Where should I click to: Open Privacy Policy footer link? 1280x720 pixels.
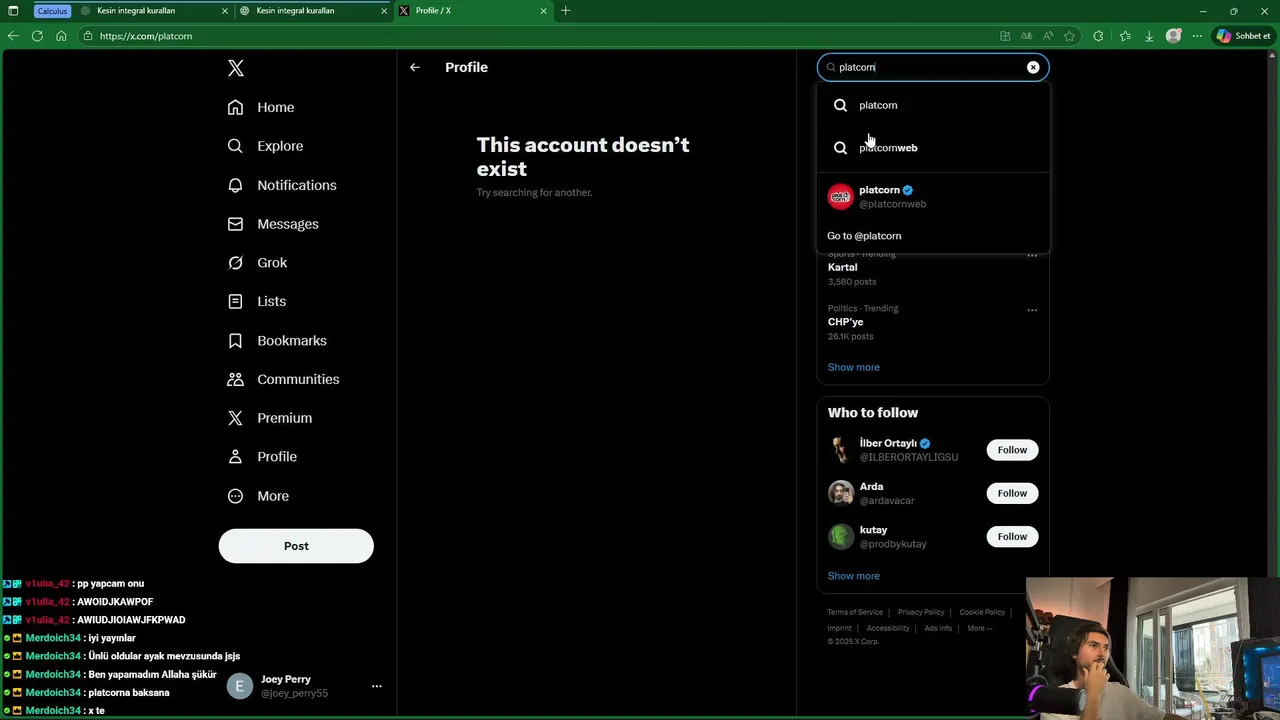point(921,612)
